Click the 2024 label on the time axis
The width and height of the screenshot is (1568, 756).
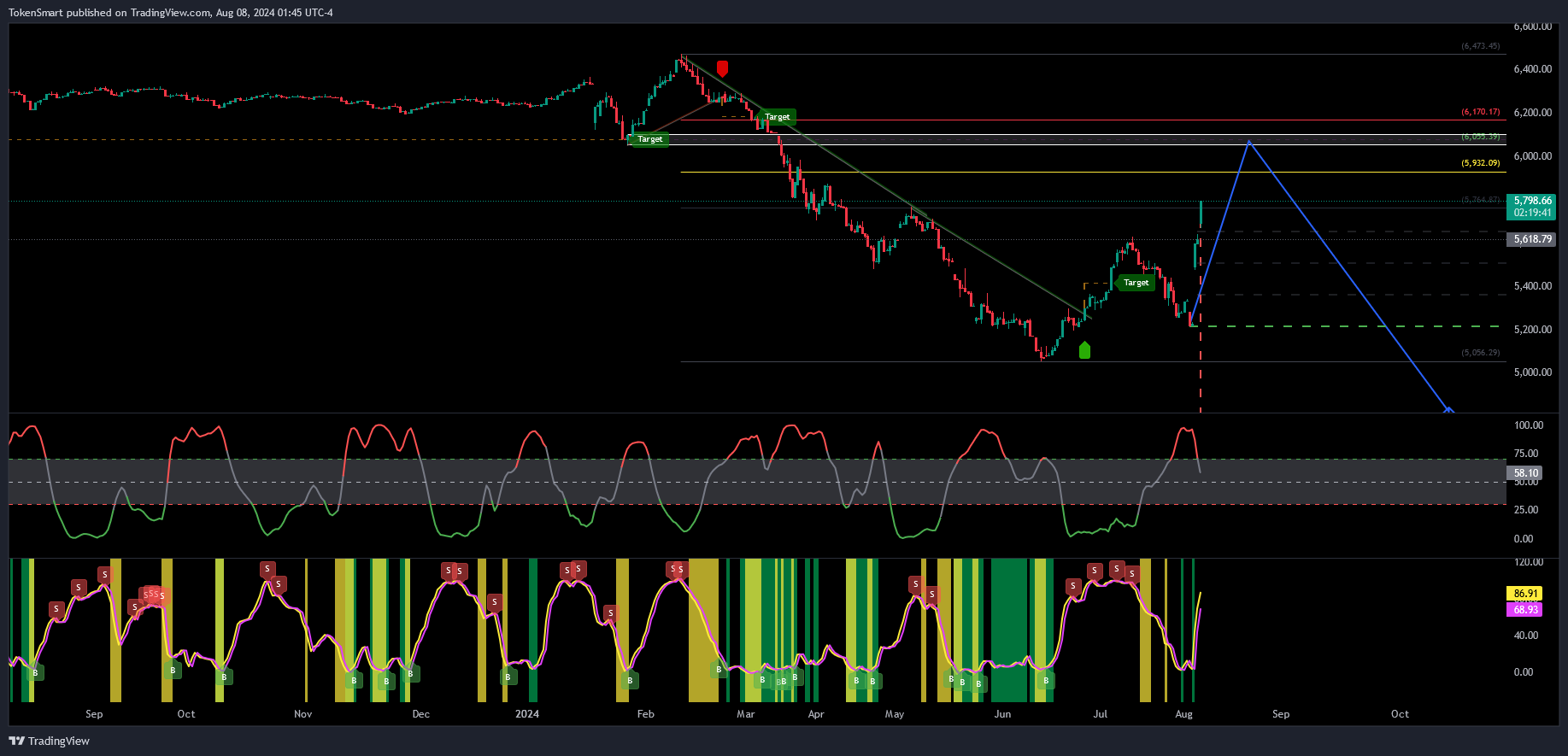527,714
